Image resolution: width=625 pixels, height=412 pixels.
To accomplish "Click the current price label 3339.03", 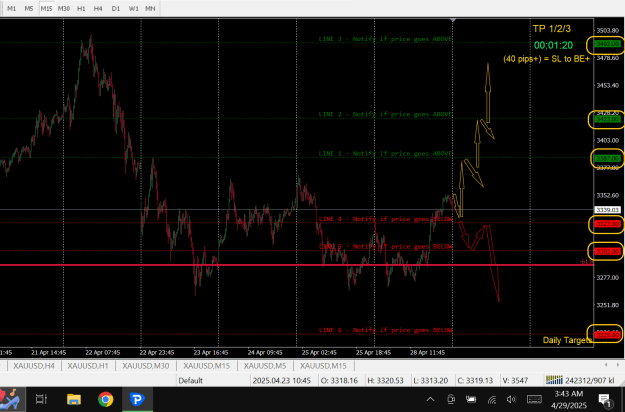I will (x=607, y=210).
